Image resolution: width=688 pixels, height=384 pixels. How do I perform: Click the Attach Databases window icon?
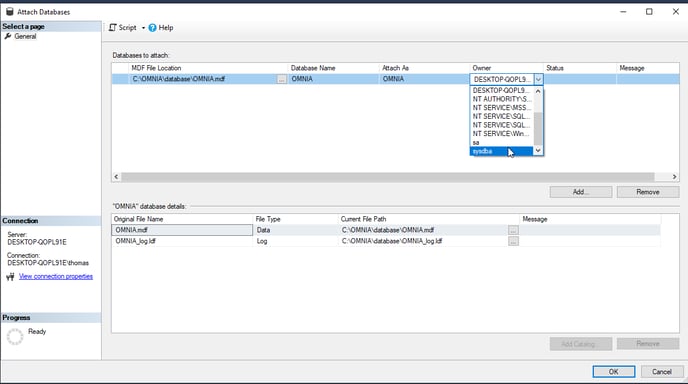pyautogui.click(x=10, y=12)
